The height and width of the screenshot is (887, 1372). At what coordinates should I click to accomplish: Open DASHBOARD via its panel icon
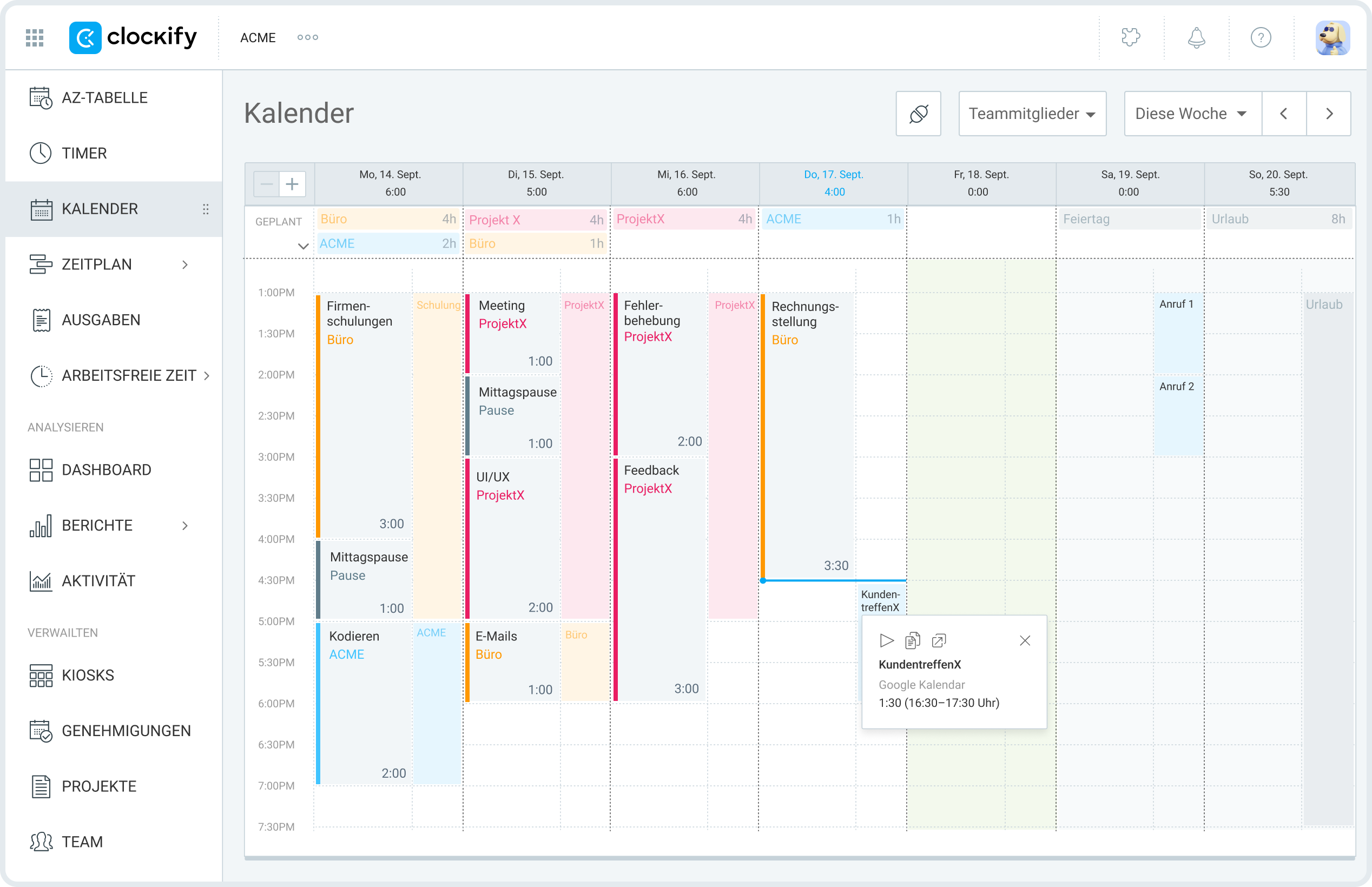click(x=41, y=469)
